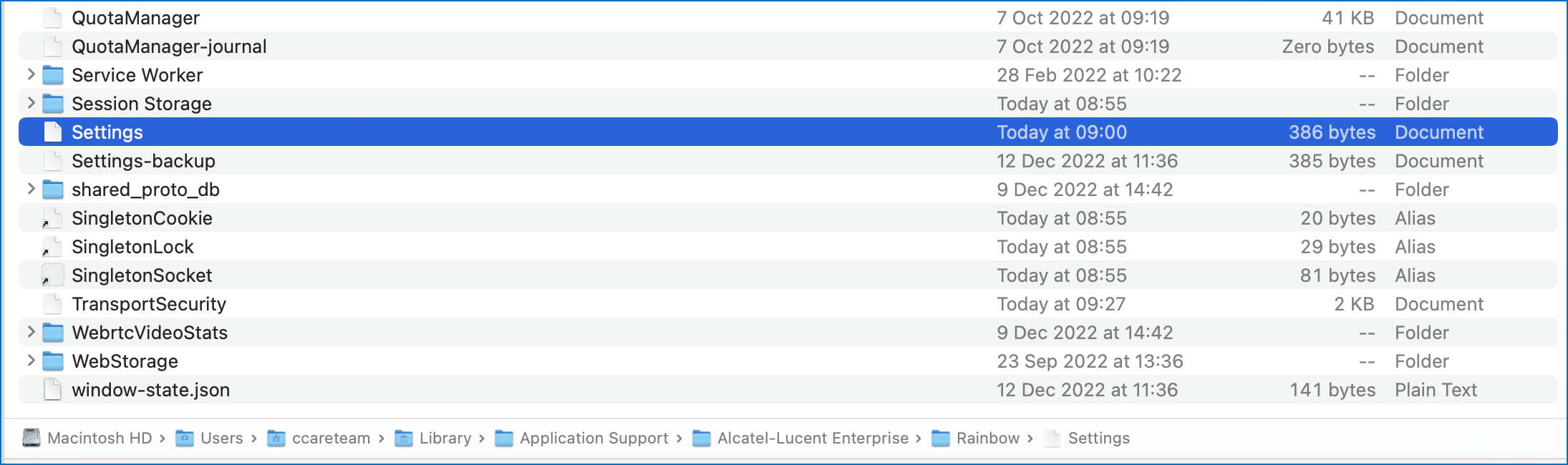This screenshot has width=1568, height=465.
Task: Click the Settings document icon in path bar
Action: [x=1052, y=438]
